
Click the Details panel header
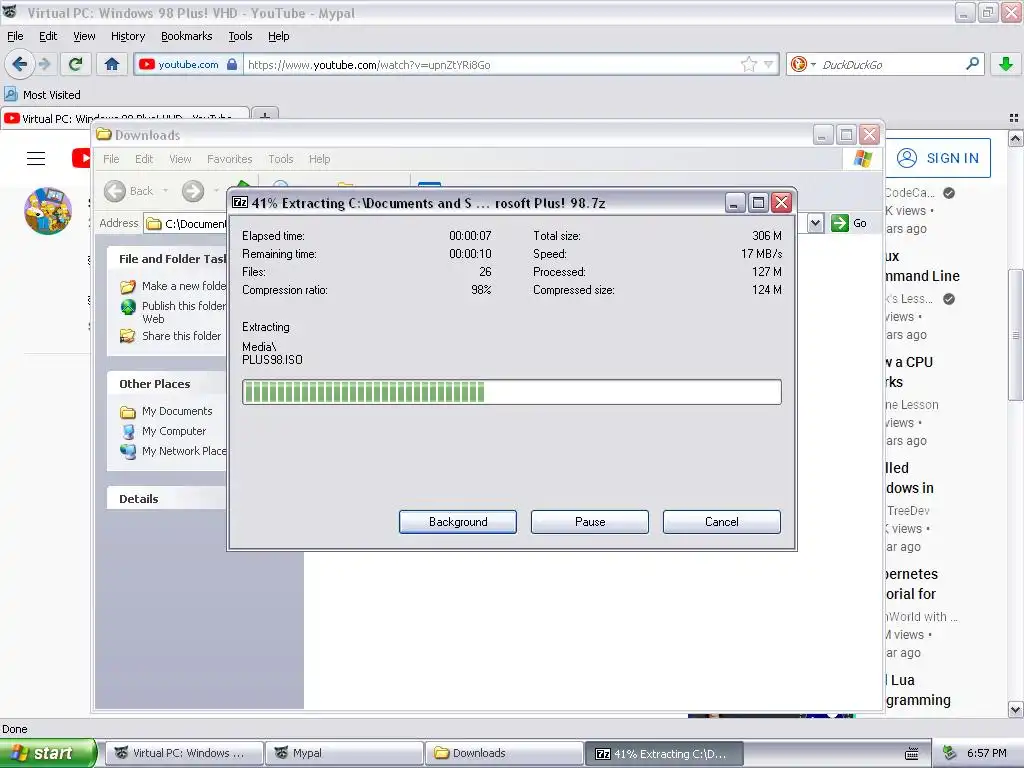tap(167, 499)
